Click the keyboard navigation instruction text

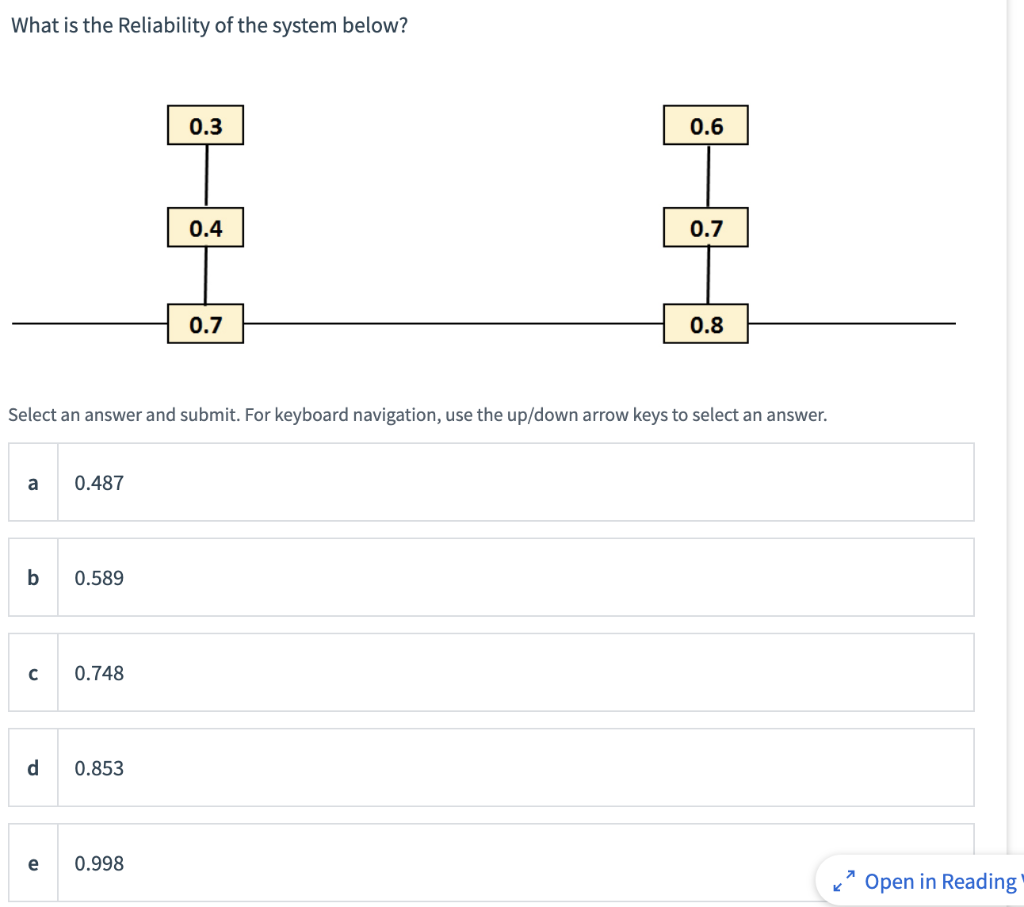point(417,414)
